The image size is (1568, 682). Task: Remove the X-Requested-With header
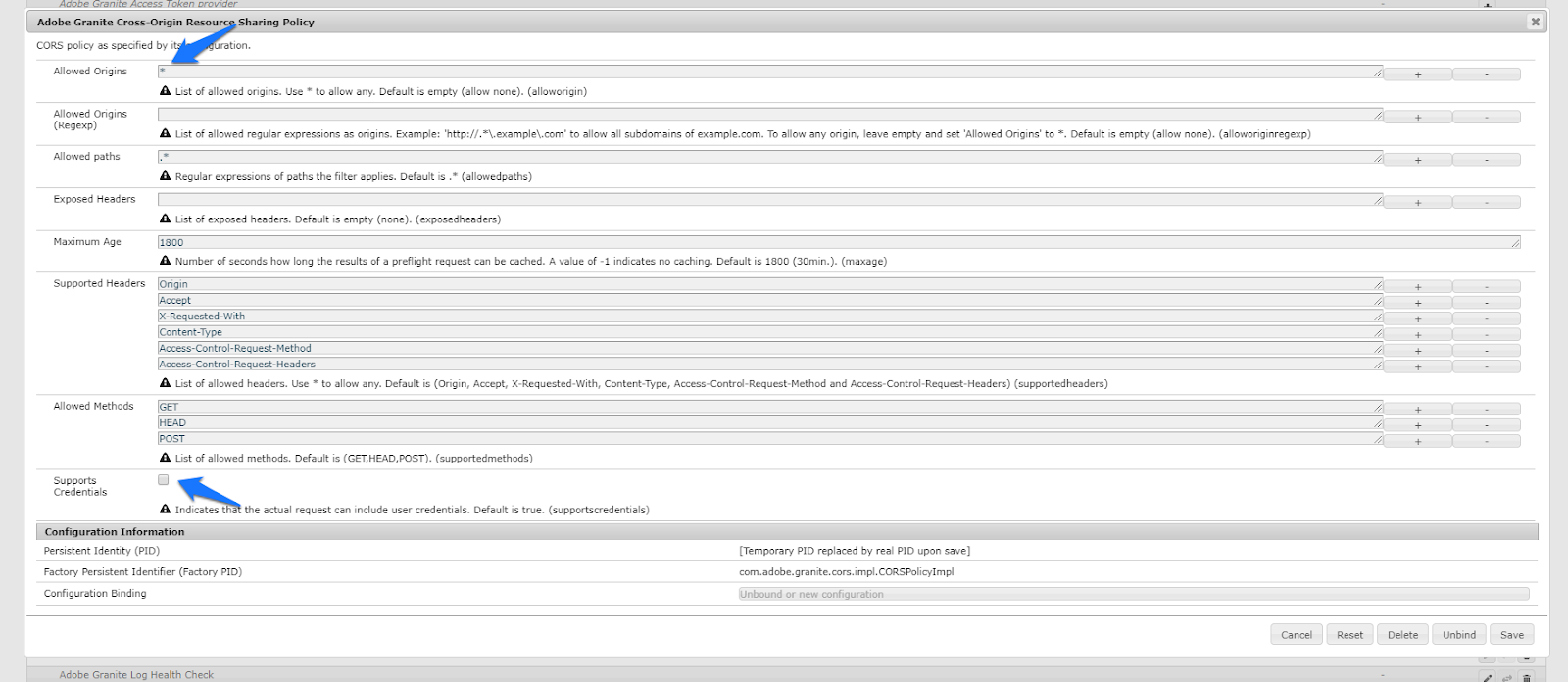(1486, 318)
